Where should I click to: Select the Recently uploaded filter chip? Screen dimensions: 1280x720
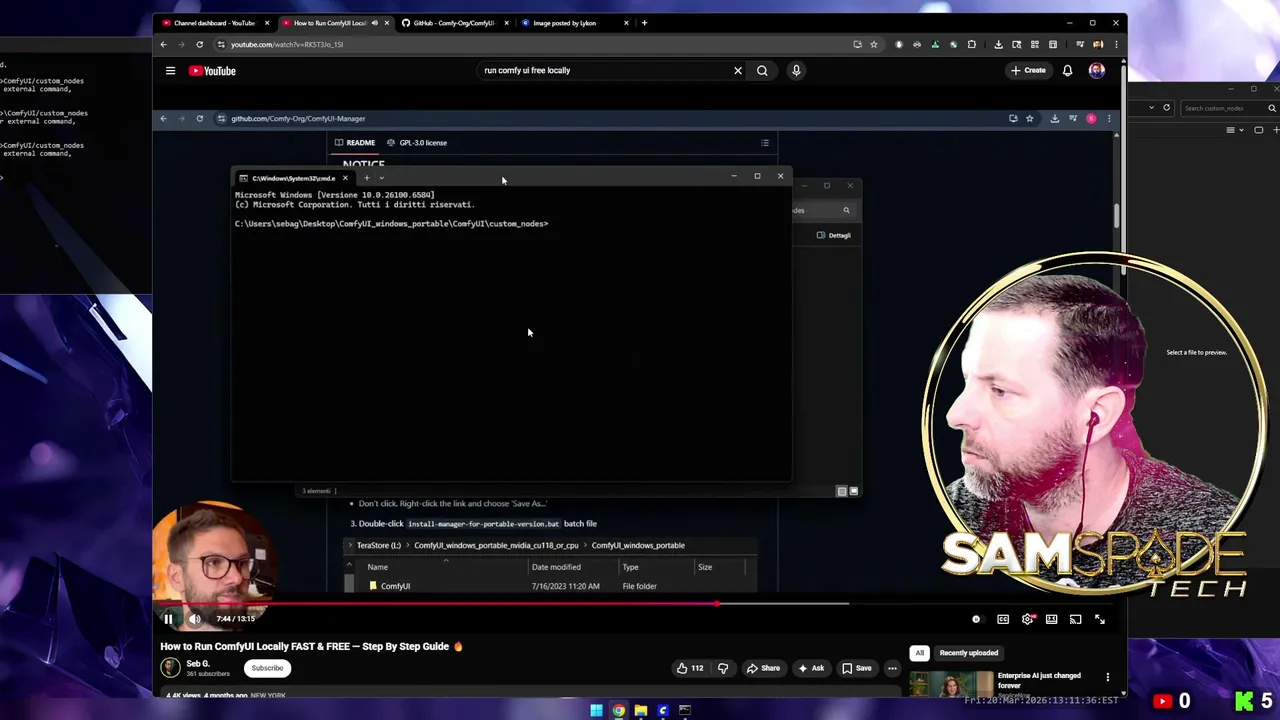tap(968, 653)
